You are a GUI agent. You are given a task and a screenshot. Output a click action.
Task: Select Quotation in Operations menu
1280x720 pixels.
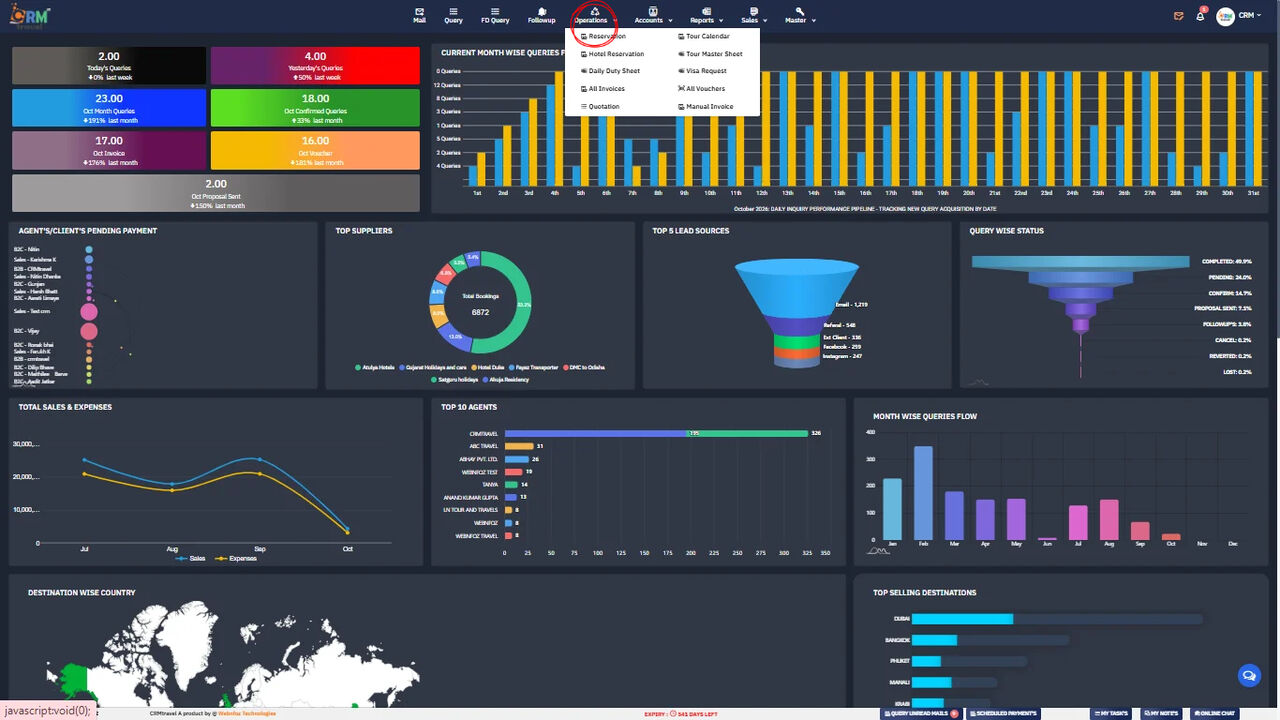(600, 107)
